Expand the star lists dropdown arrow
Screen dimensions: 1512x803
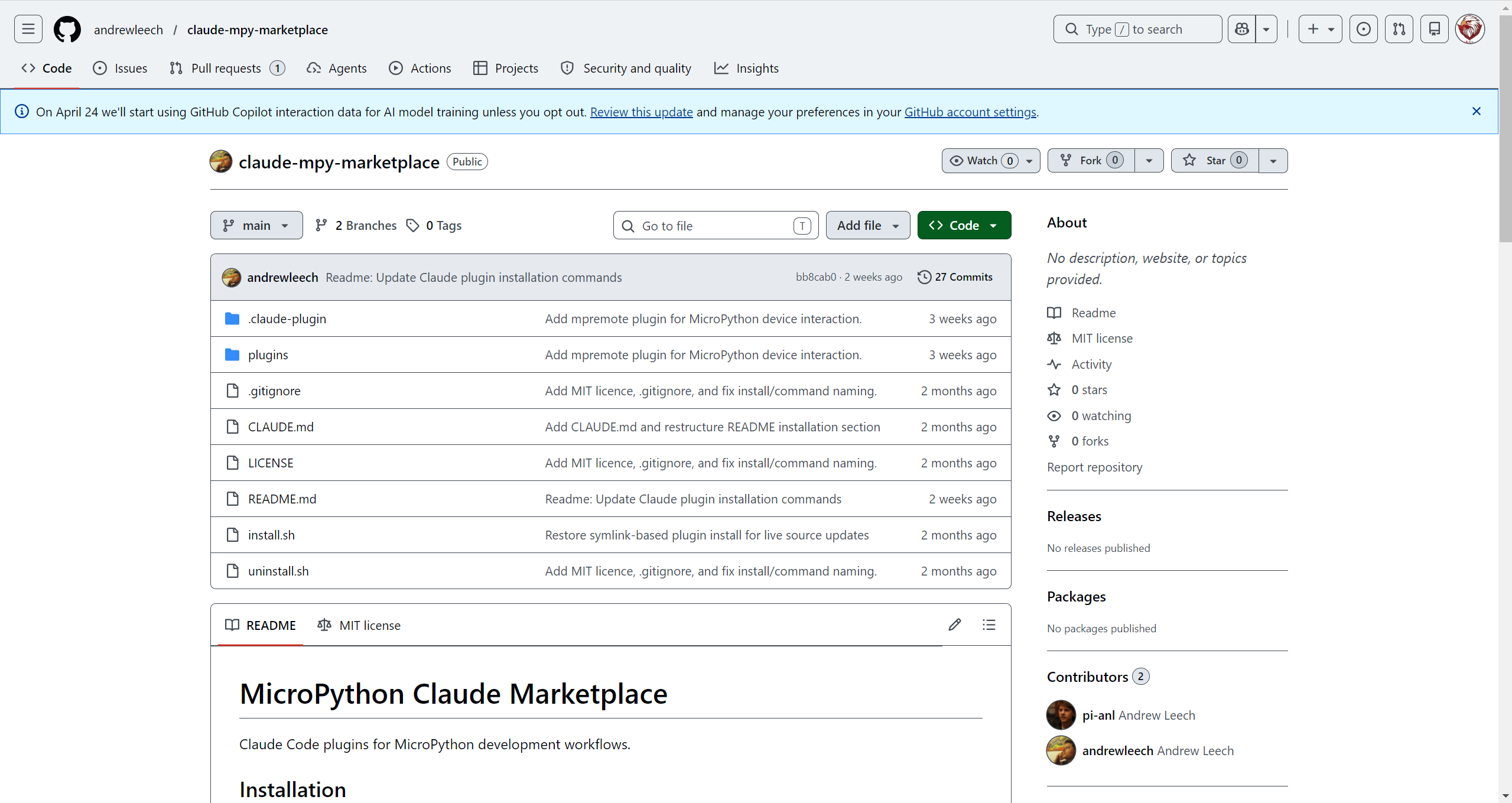[1273, 161]
